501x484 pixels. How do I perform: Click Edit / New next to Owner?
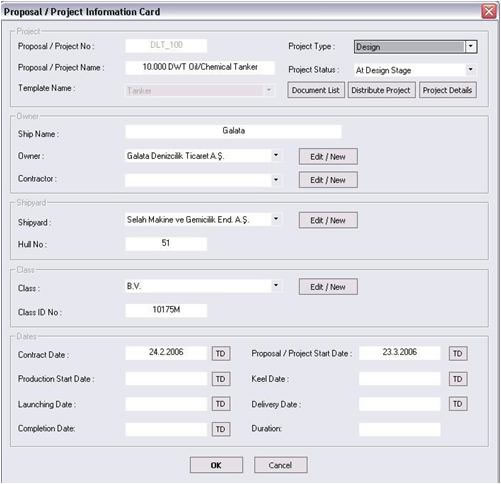[x=328, y=157]
